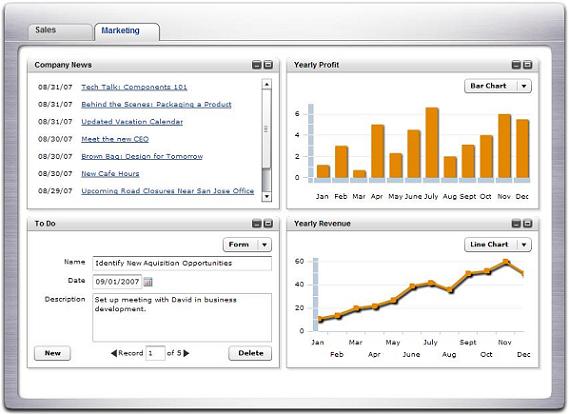Open Tech Talk: Components 101 link
Viewport: 569px width, 414px height.
134,87
